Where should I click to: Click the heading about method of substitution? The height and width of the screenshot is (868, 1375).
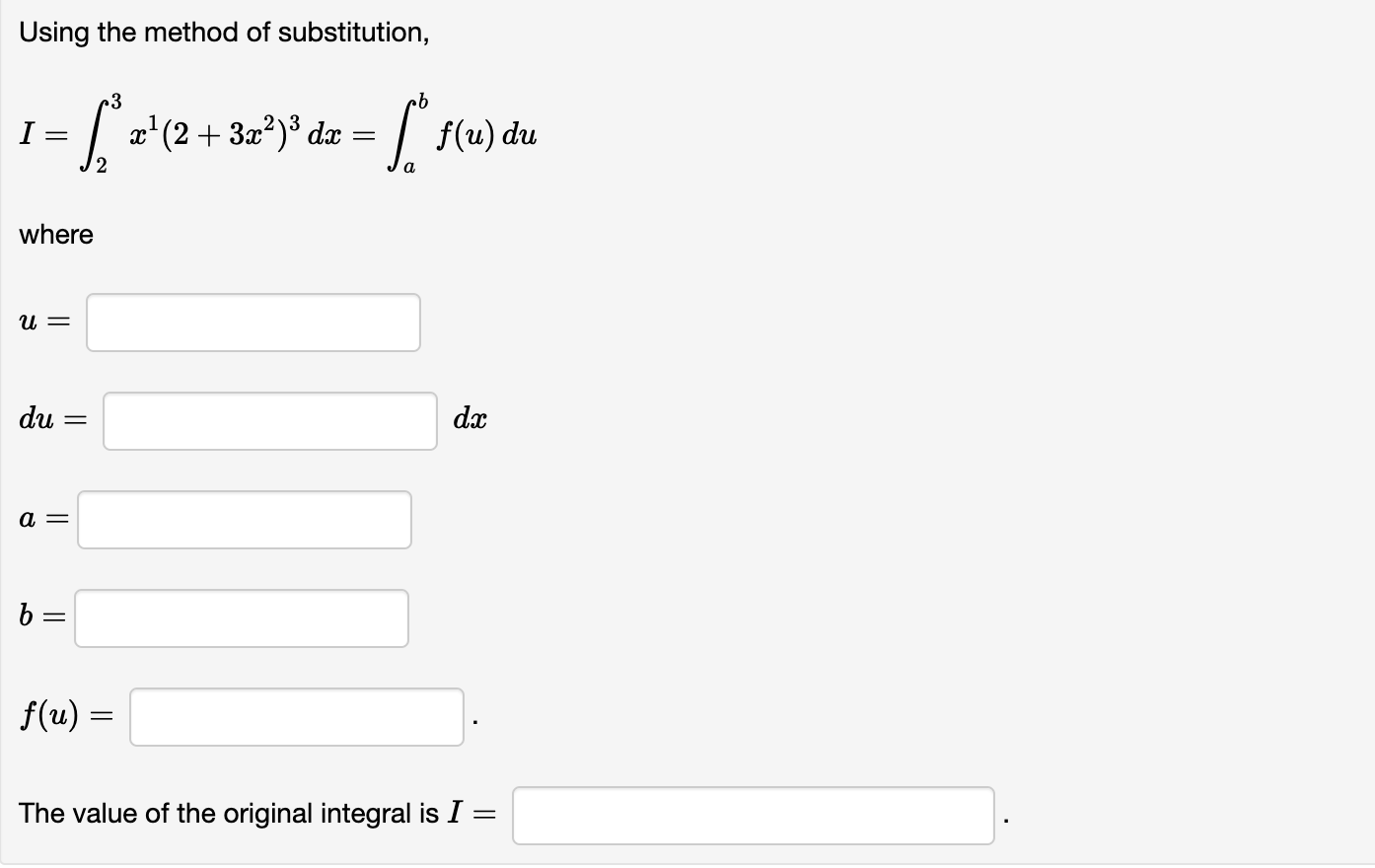222,32
